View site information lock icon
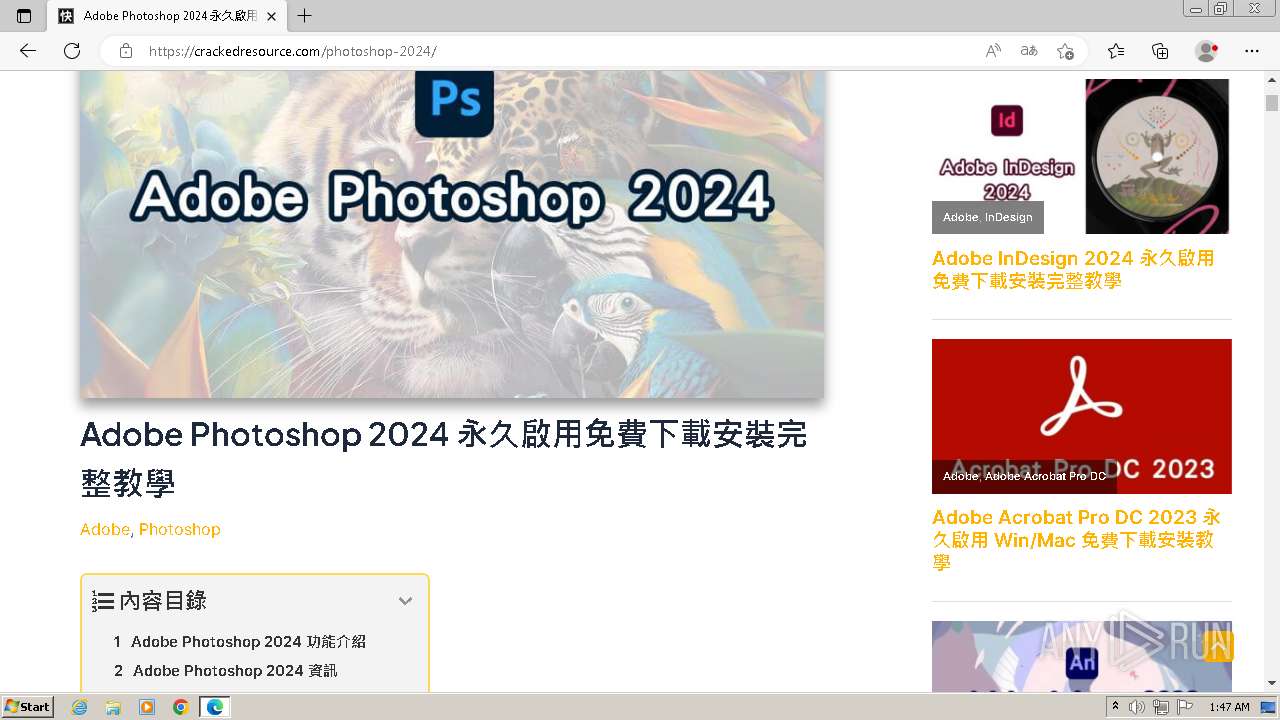The image size is (1280, 720). click(126, 51)
